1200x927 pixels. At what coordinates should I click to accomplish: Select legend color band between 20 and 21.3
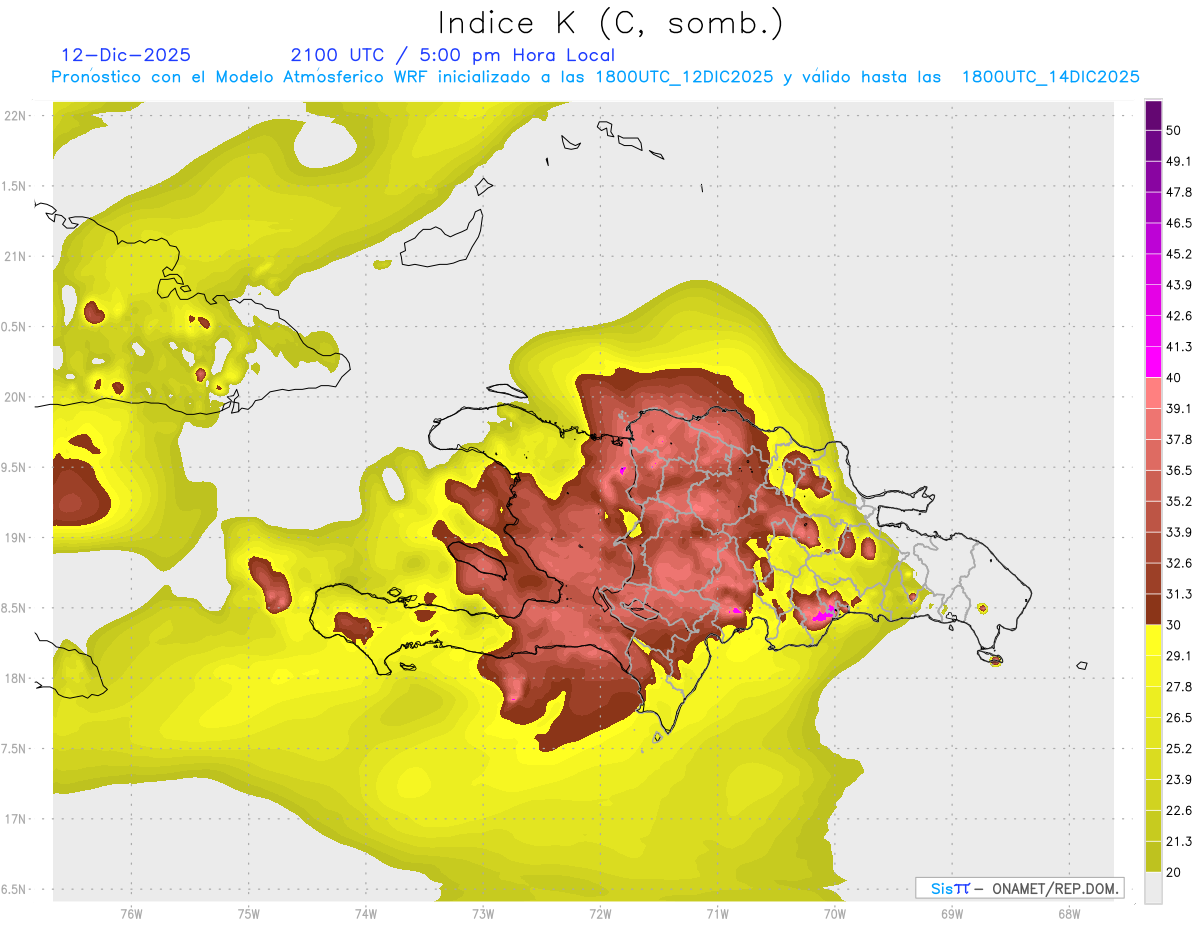point(1153,856)
